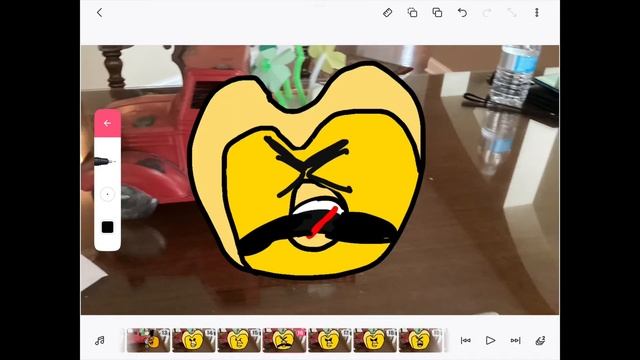Open the layers panel icon

point(540,340)
